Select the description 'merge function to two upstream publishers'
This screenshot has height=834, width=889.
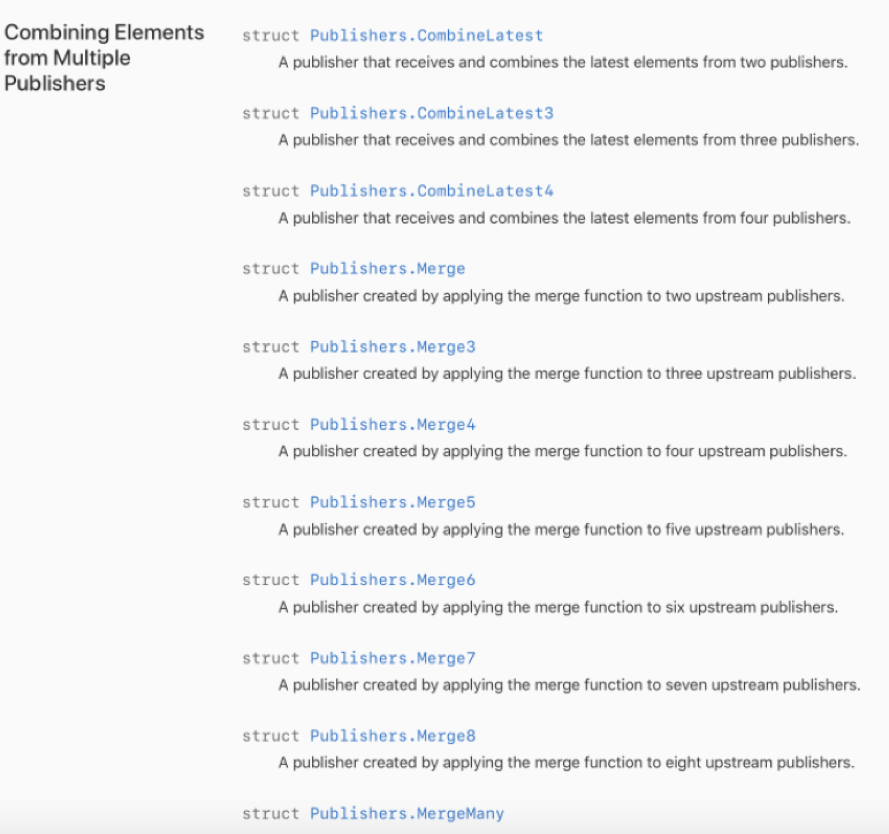tap(561, 296)
